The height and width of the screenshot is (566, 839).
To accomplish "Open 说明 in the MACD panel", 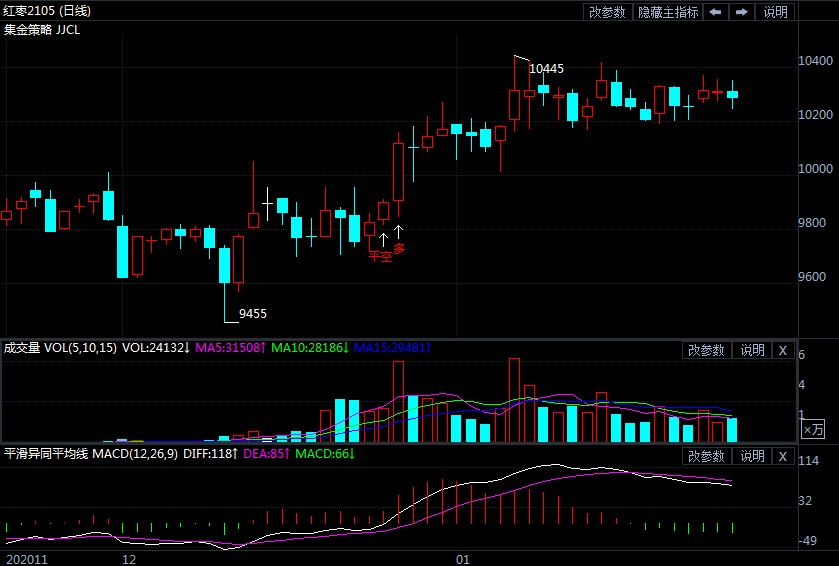I will [752, 456].
